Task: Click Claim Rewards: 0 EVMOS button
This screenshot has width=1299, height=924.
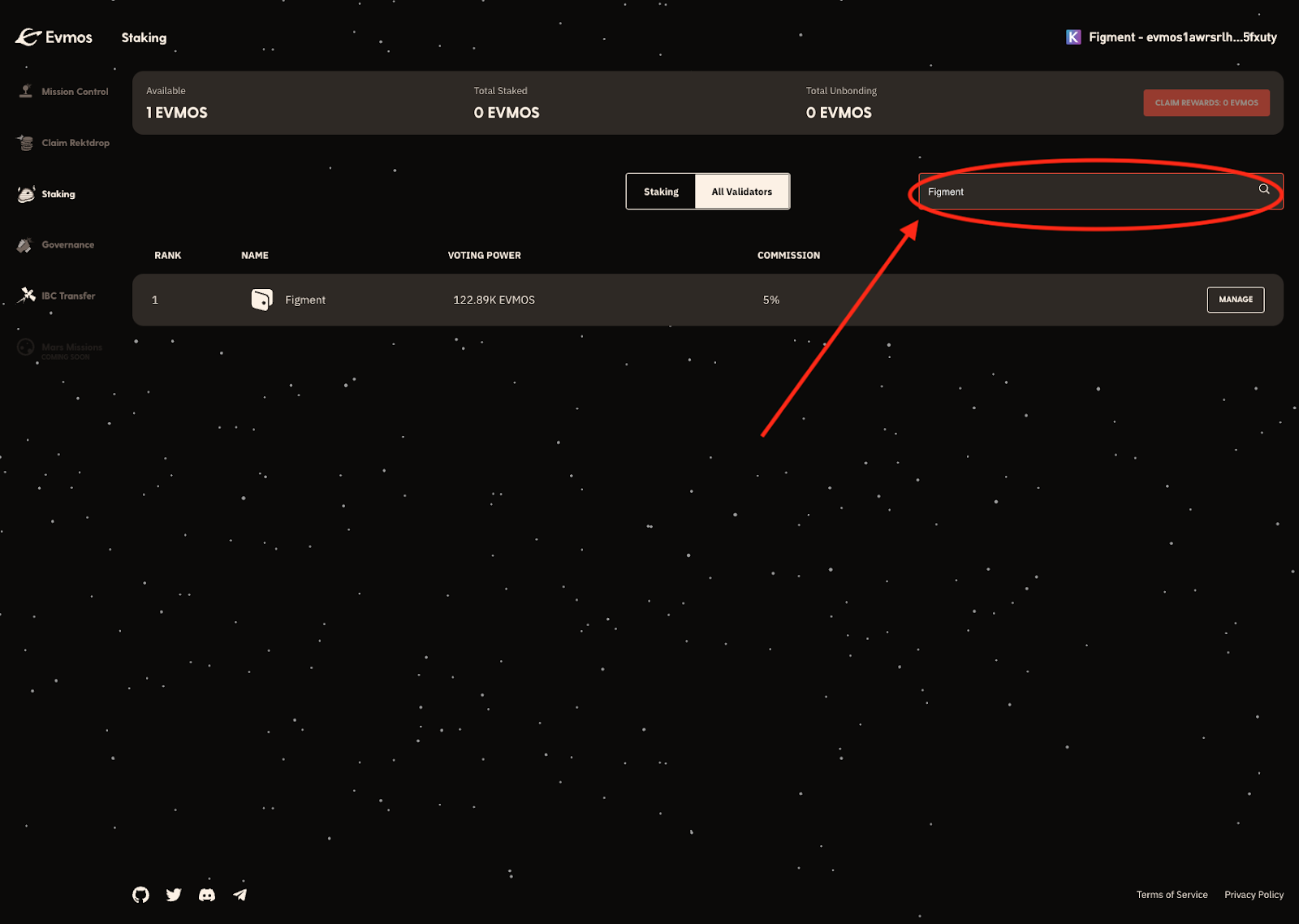Action: 1206,103
